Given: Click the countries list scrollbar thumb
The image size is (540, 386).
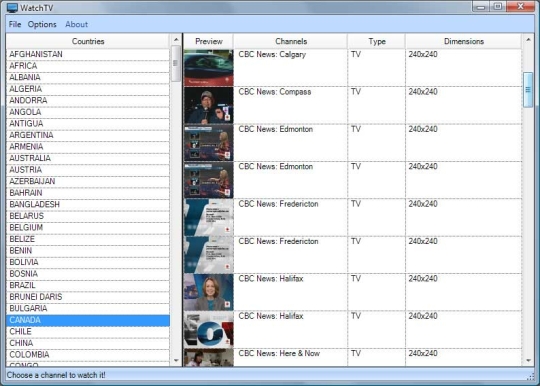Looking at the screenshot, I should point(176,63).
